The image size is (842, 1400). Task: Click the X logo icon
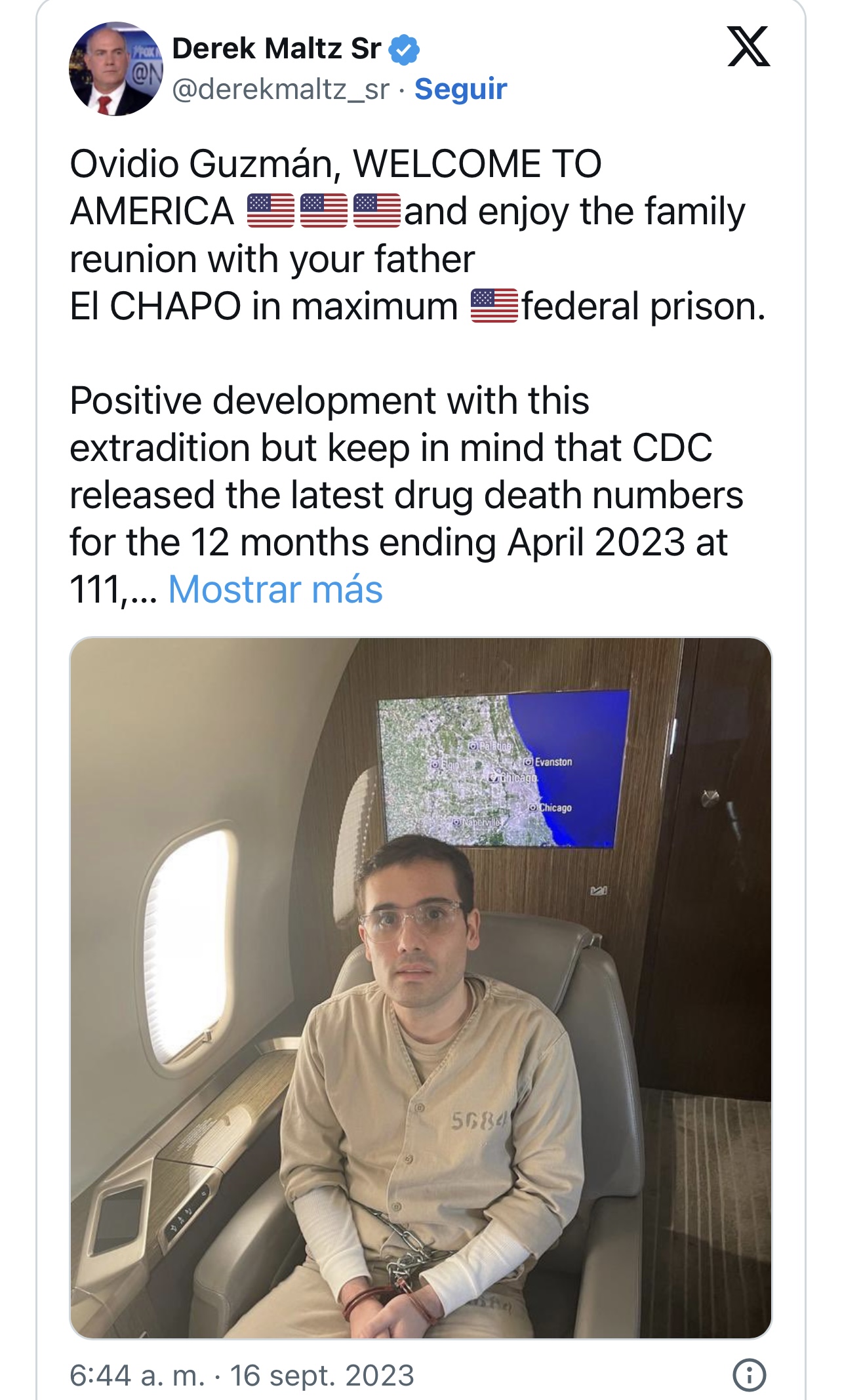click(748, 47)
